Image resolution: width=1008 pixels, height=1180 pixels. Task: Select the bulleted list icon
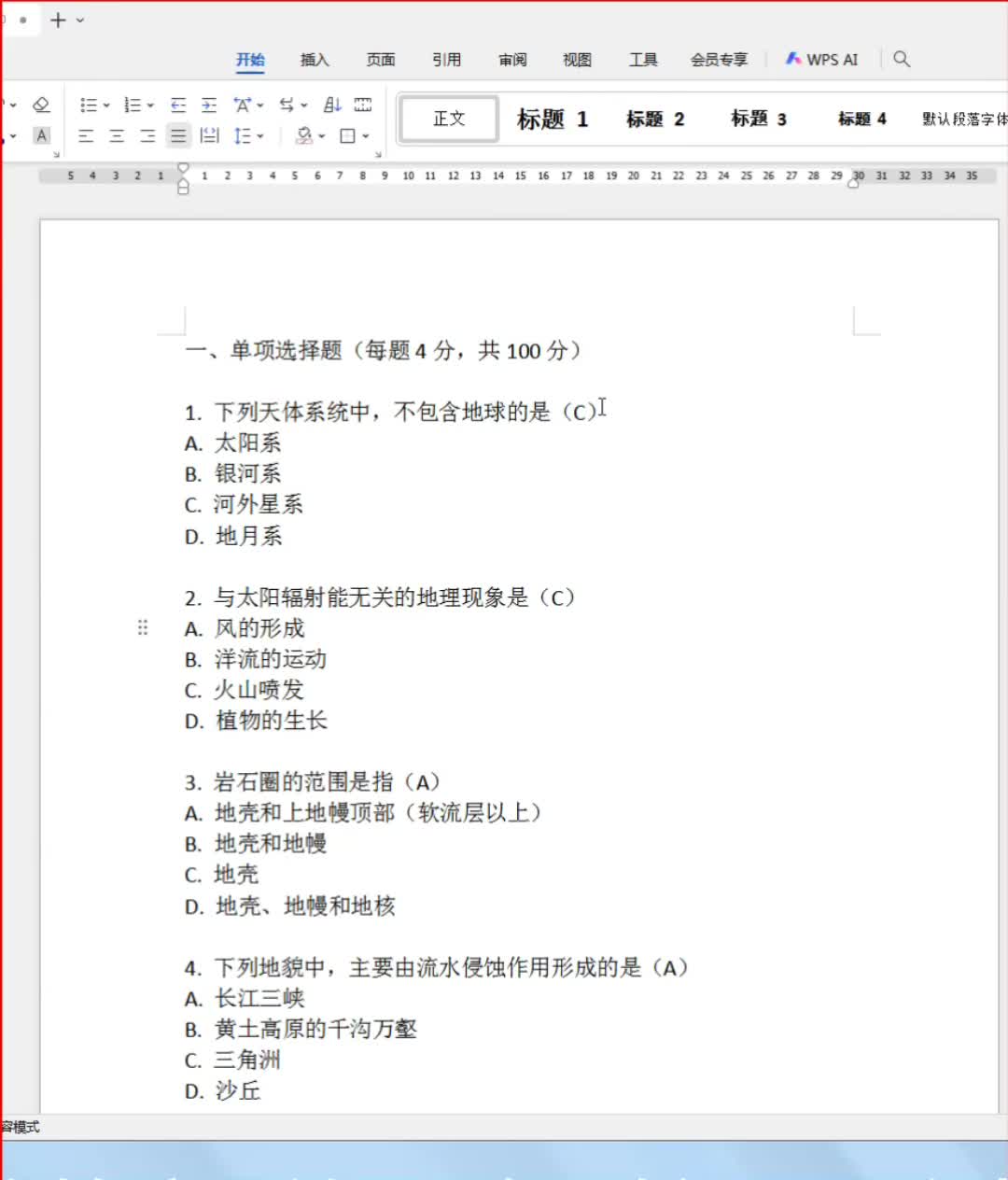90,105
